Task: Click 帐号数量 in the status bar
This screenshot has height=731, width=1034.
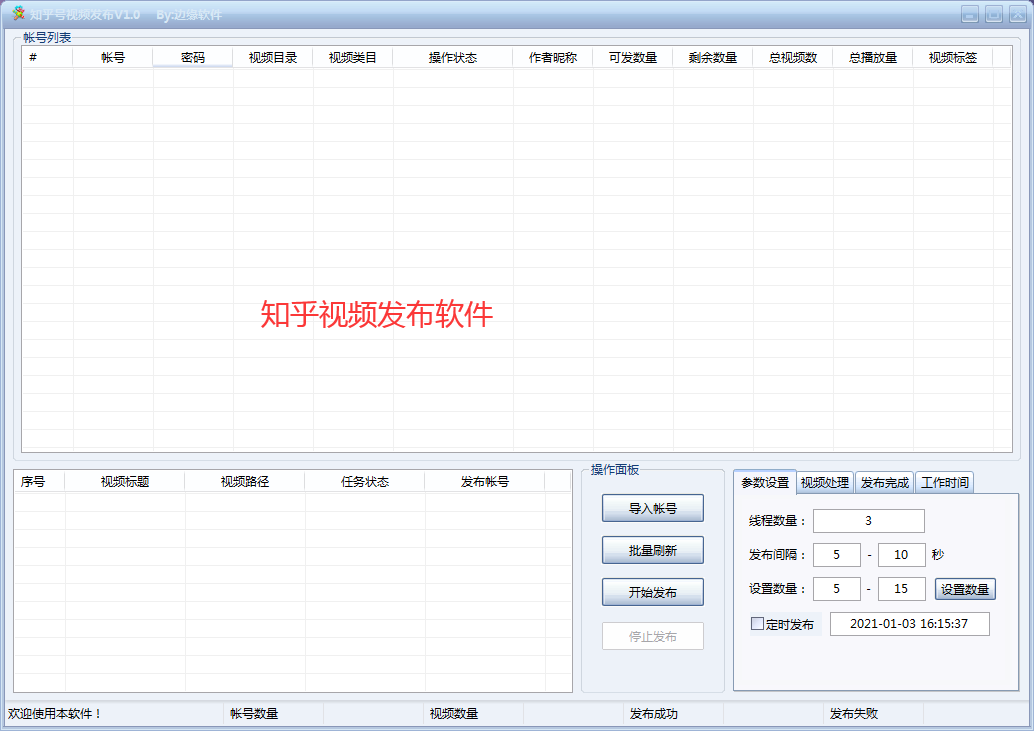Action: point(254,713)
